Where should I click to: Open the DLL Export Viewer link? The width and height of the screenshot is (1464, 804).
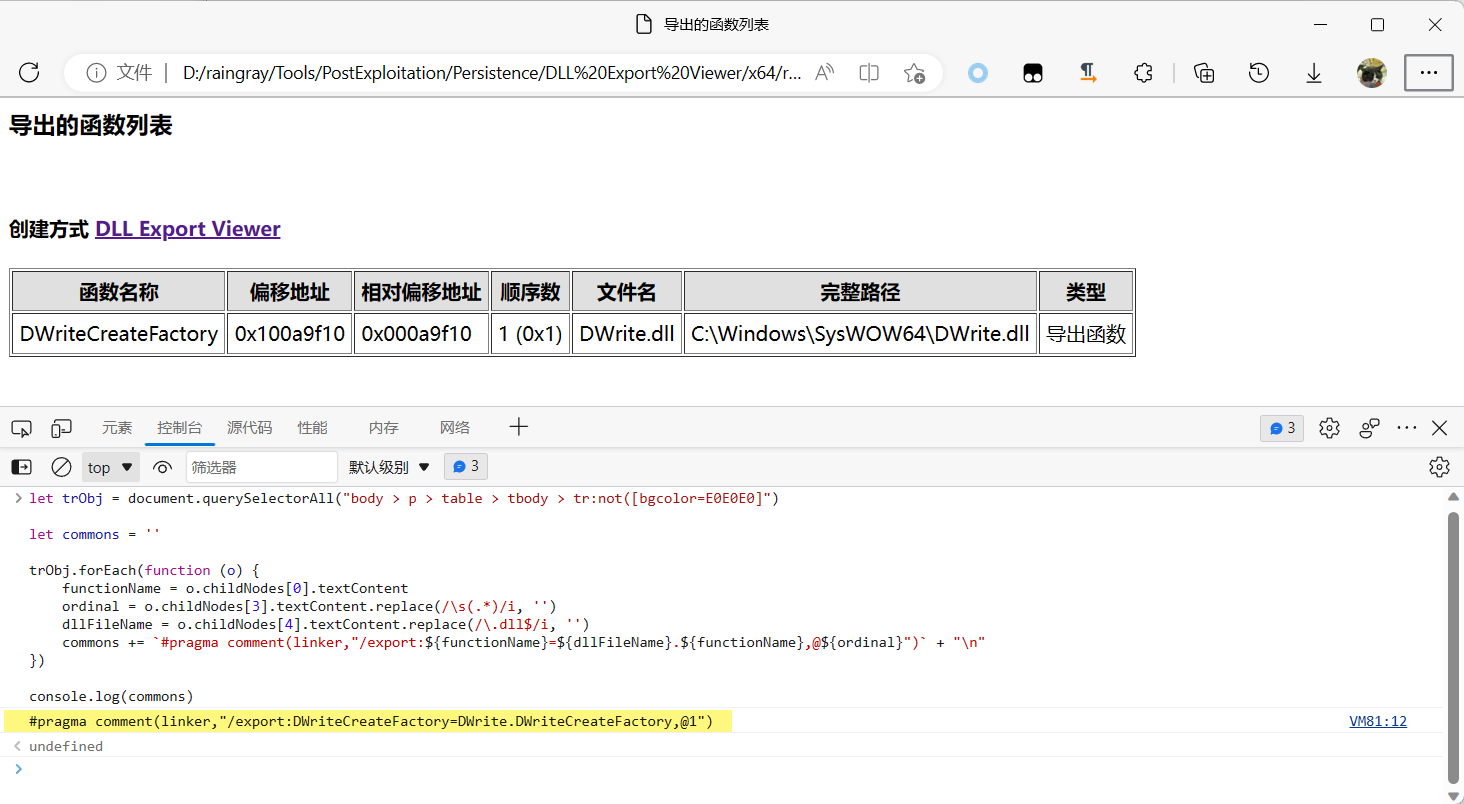tap(188, 229)
